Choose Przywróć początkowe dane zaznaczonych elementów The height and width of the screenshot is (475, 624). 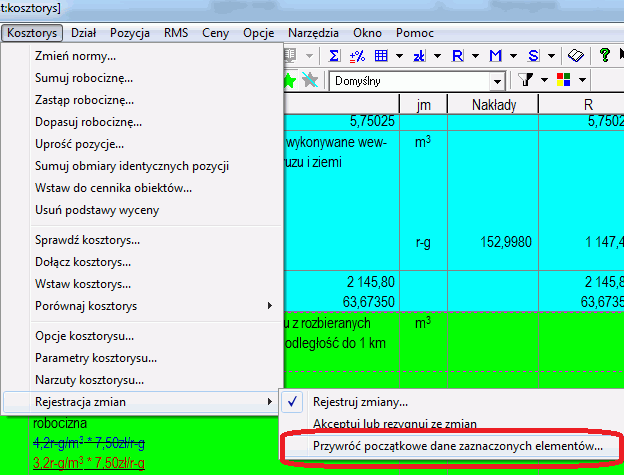[x=458, y=445]
